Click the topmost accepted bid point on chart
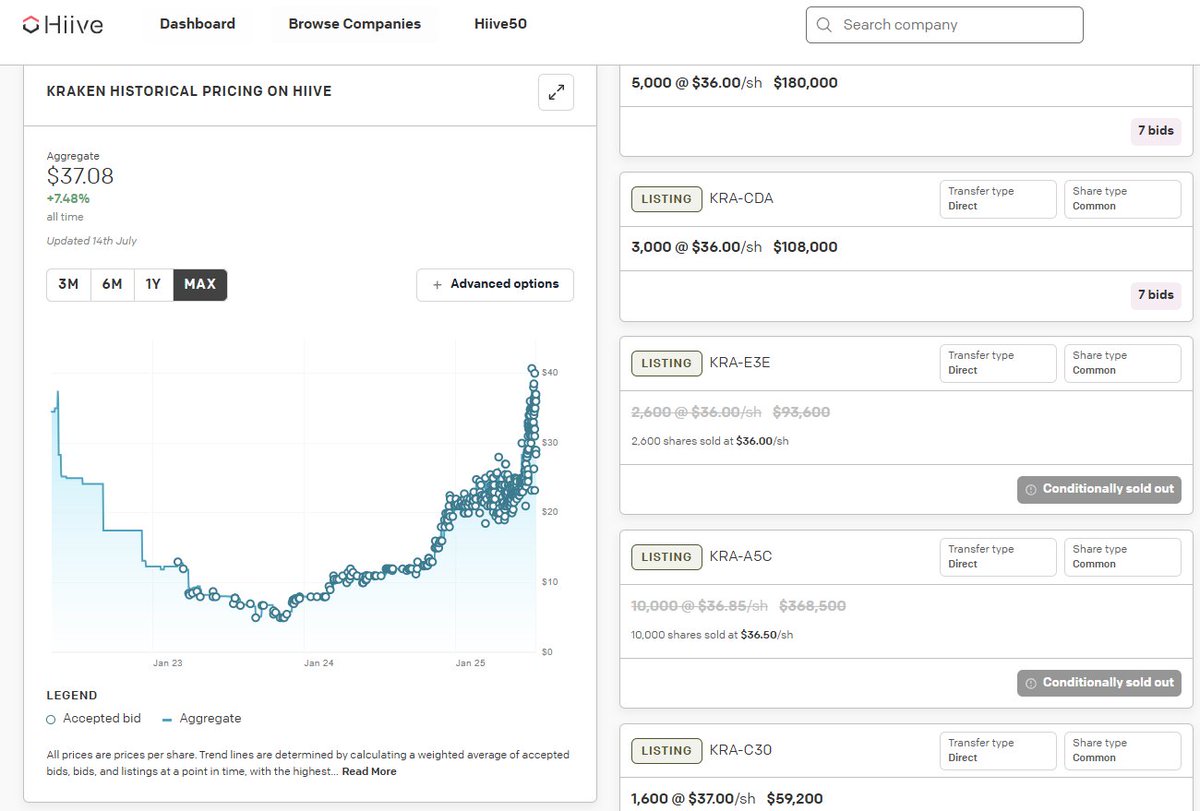The height and width of the screenshot is (811, 1200). click(532, 369)
